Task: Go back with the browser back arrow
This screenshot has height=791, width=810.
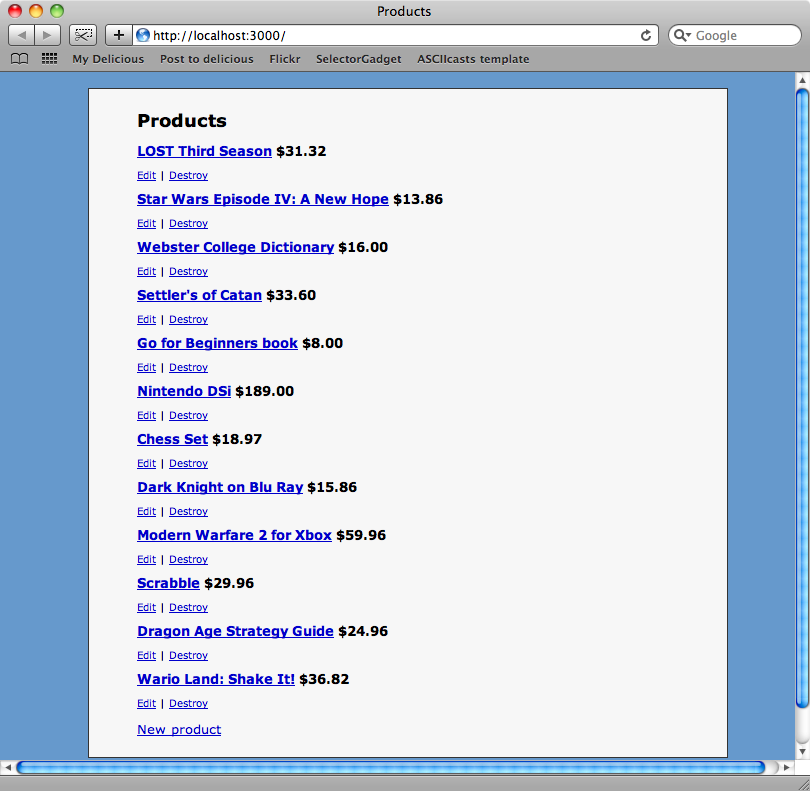Action: coord(22,35)
